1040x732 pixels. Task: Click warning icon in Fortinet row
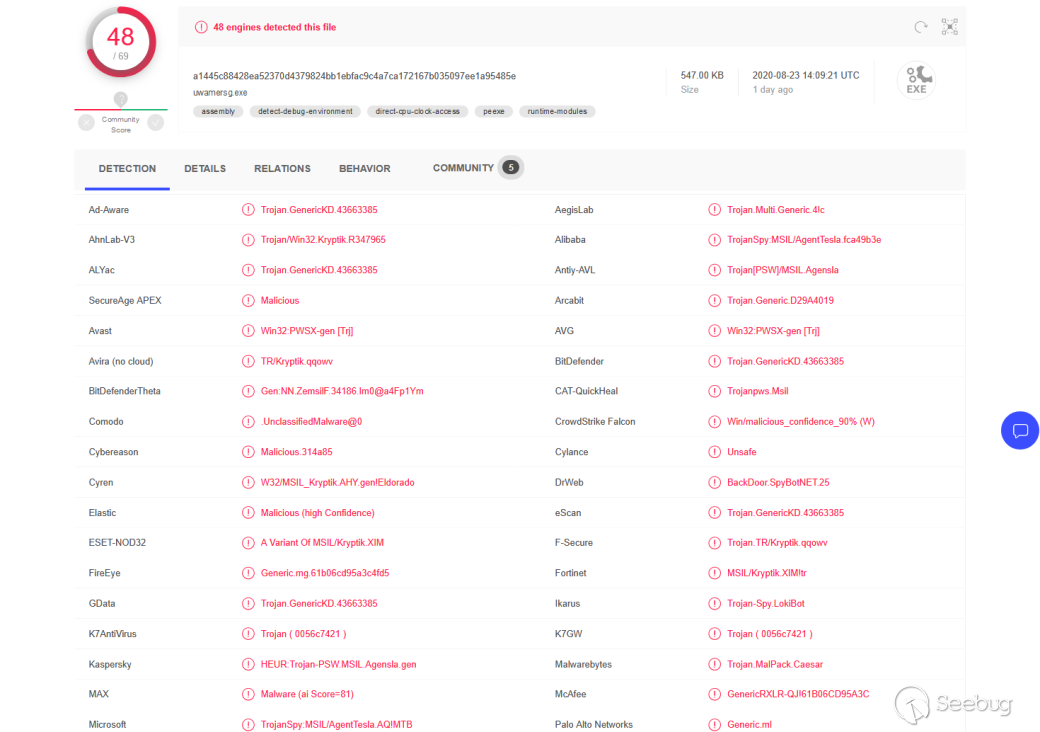[x=714, y=573]
